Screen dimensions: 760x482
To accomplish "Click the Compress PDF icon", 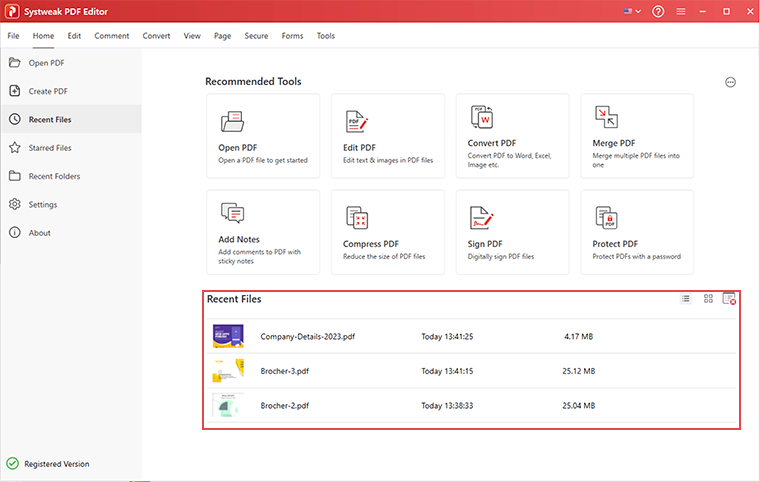I will (357, 217).
